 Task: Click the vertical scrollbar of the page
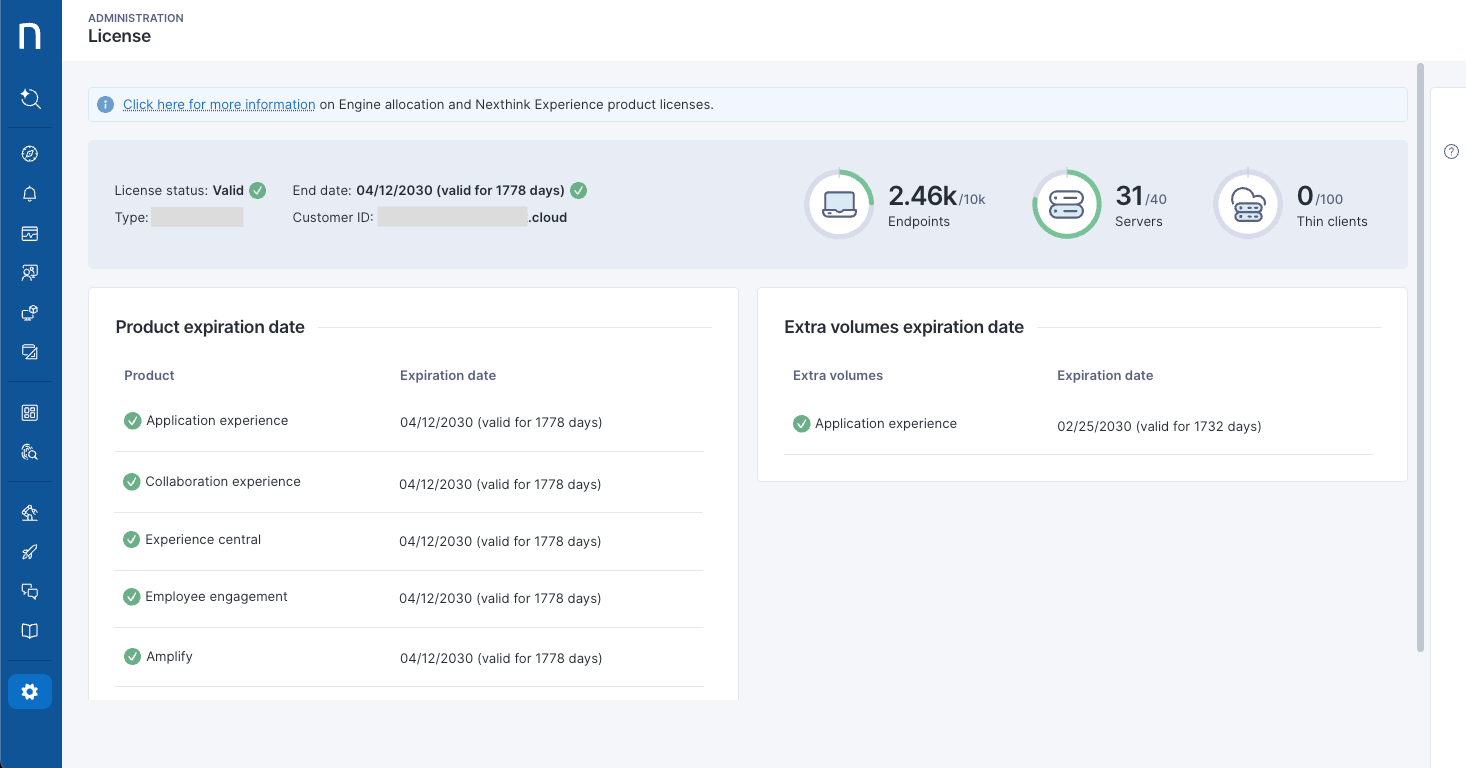click(1420, 358)
